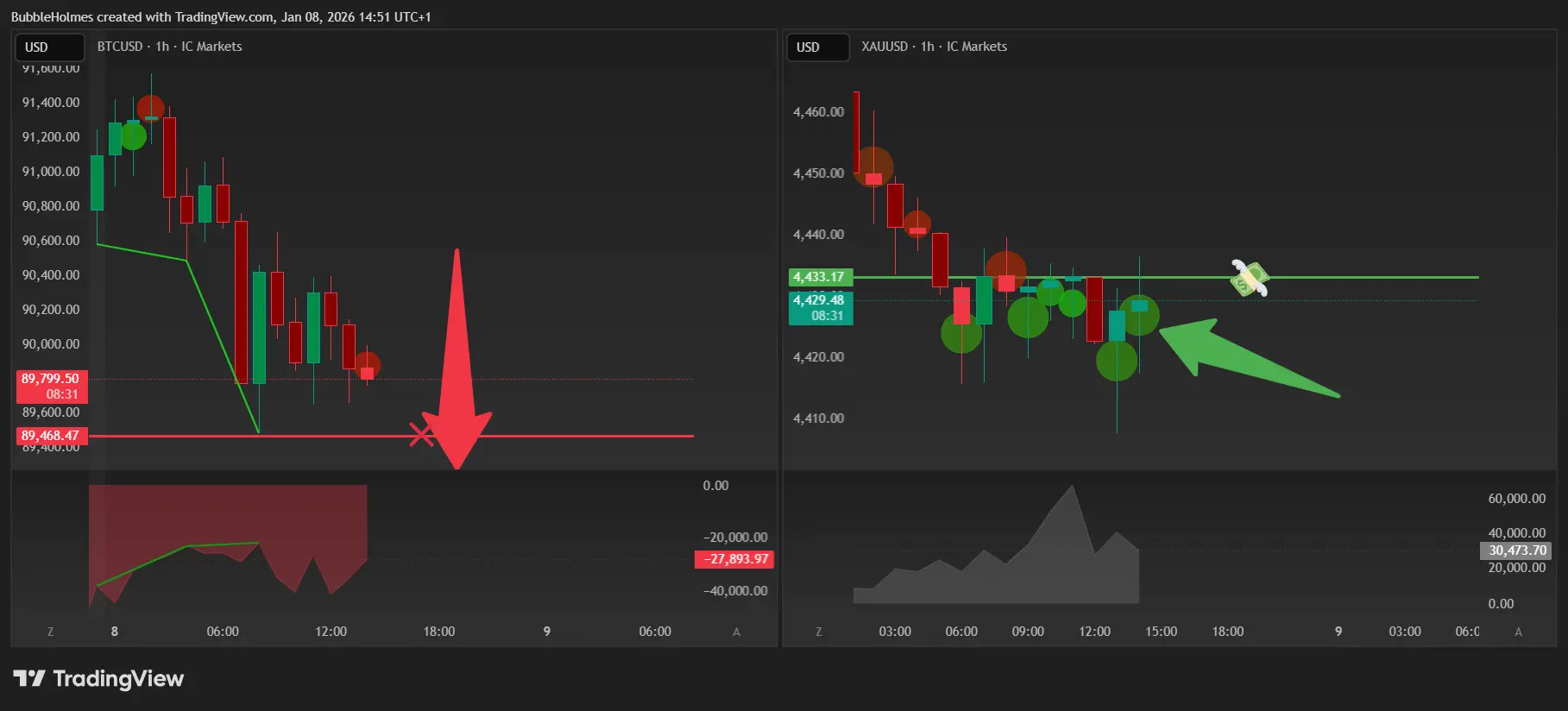The image size is (1568, 711).
Task: Toggle the A auto-scale button on XAUUSD chart
Action: coord(1518,632)
